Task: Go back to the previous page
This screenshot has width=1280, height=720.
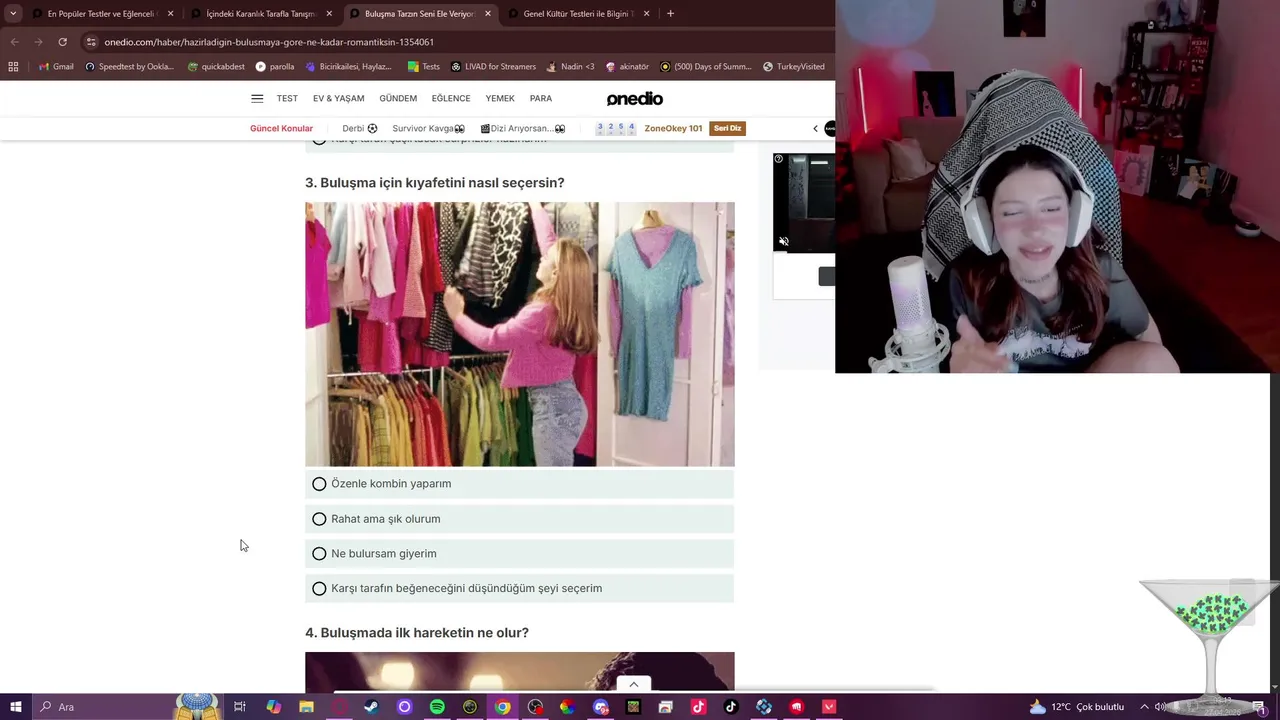Action: [x=14, y=42]
